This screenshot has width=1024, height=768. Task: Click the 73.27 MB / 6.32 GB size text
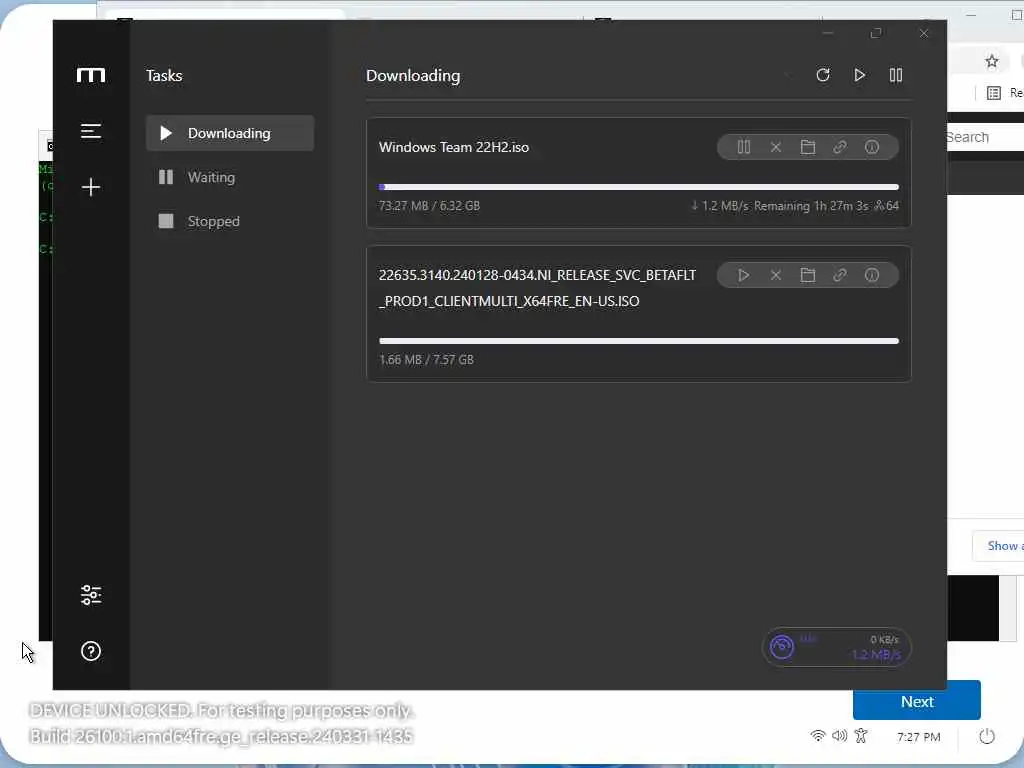point(429,206)
